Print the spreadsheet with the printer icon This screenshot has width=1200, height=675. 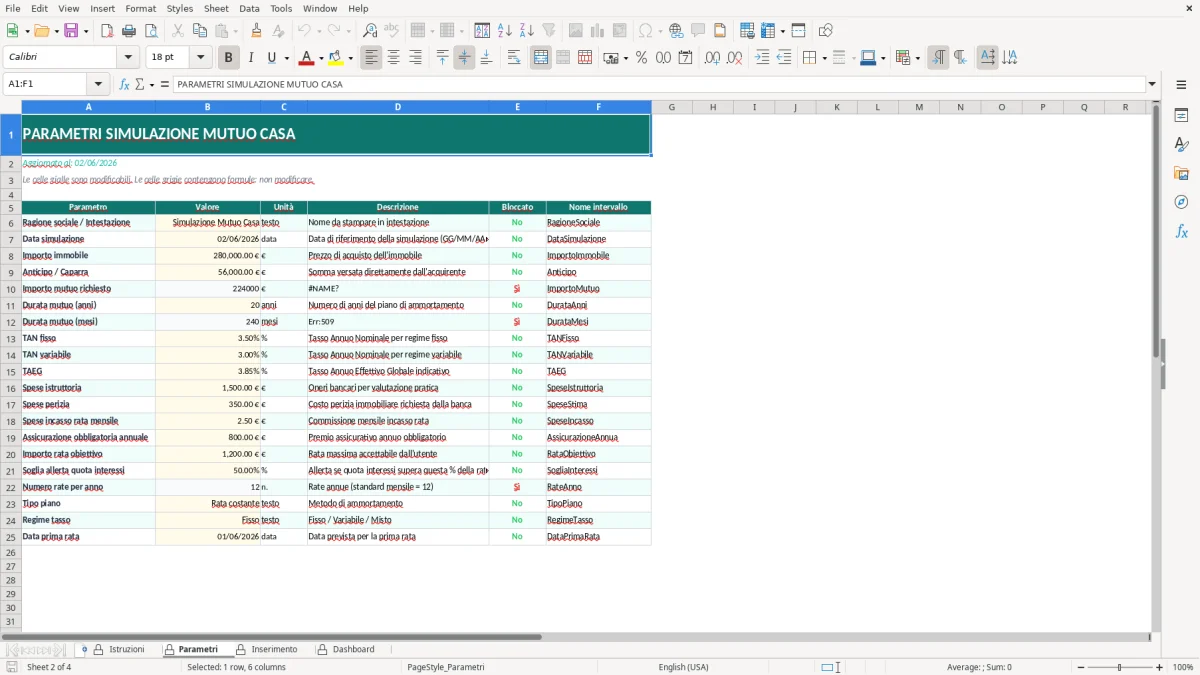pos(129,31)
